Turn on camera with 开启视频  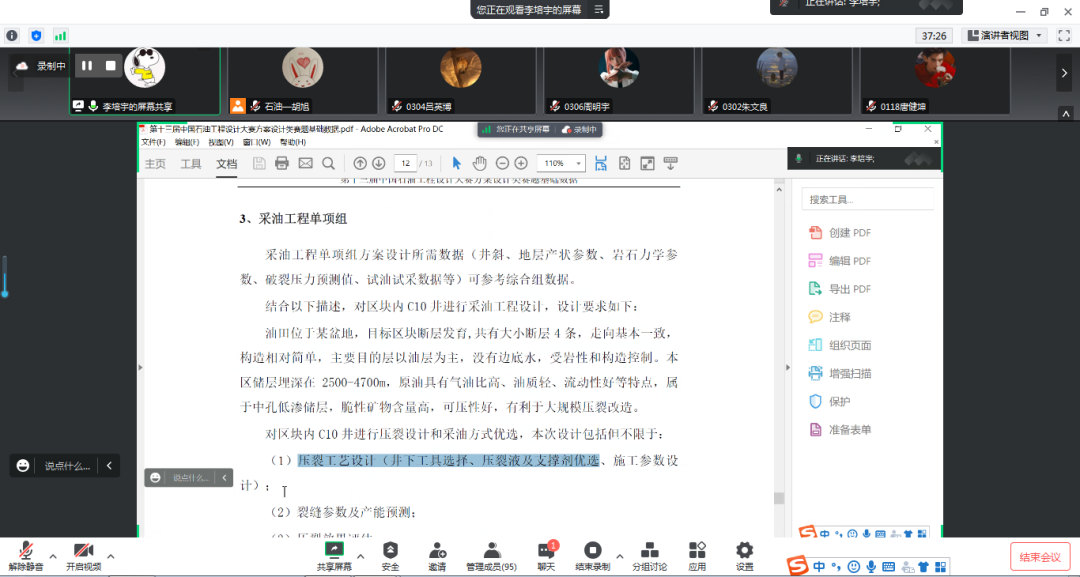coord(83,555)
